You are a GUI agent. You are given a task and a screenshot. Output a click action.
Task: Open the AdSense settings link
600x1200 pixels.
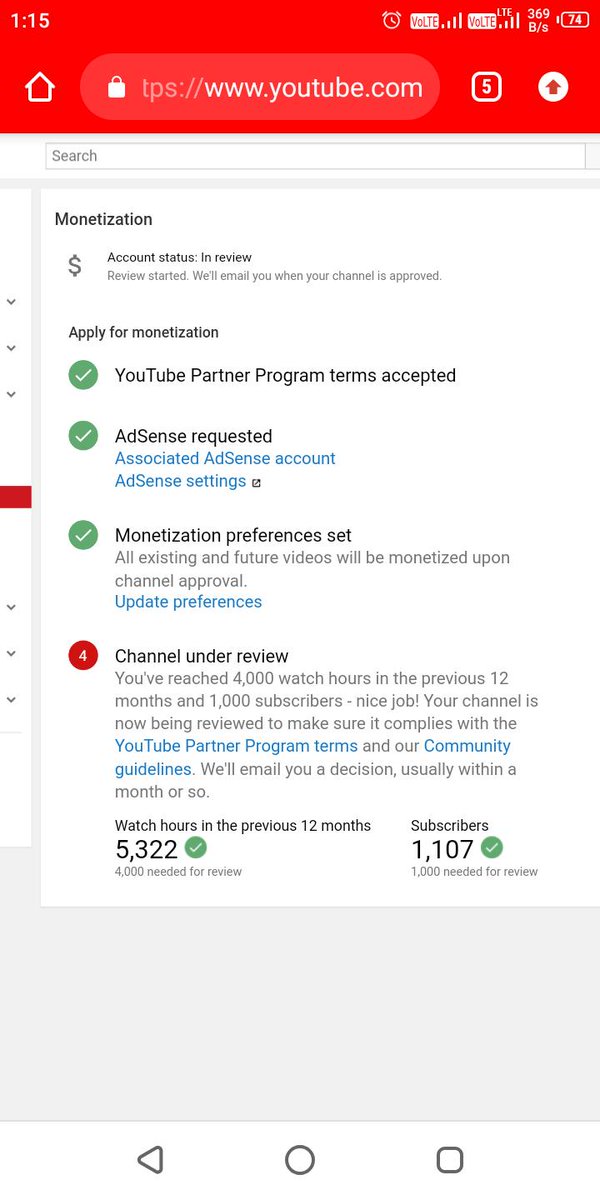point(180,481)
